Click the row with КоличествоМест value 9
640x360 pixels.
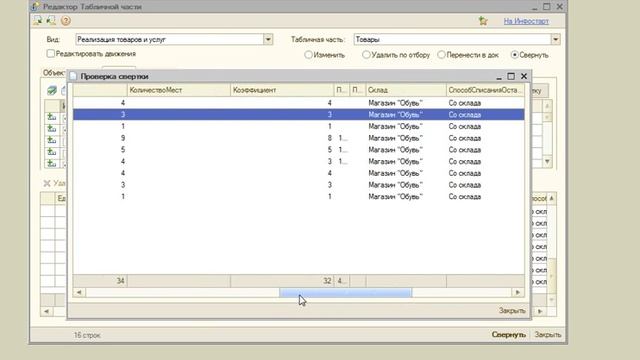[x=299, y=138]
